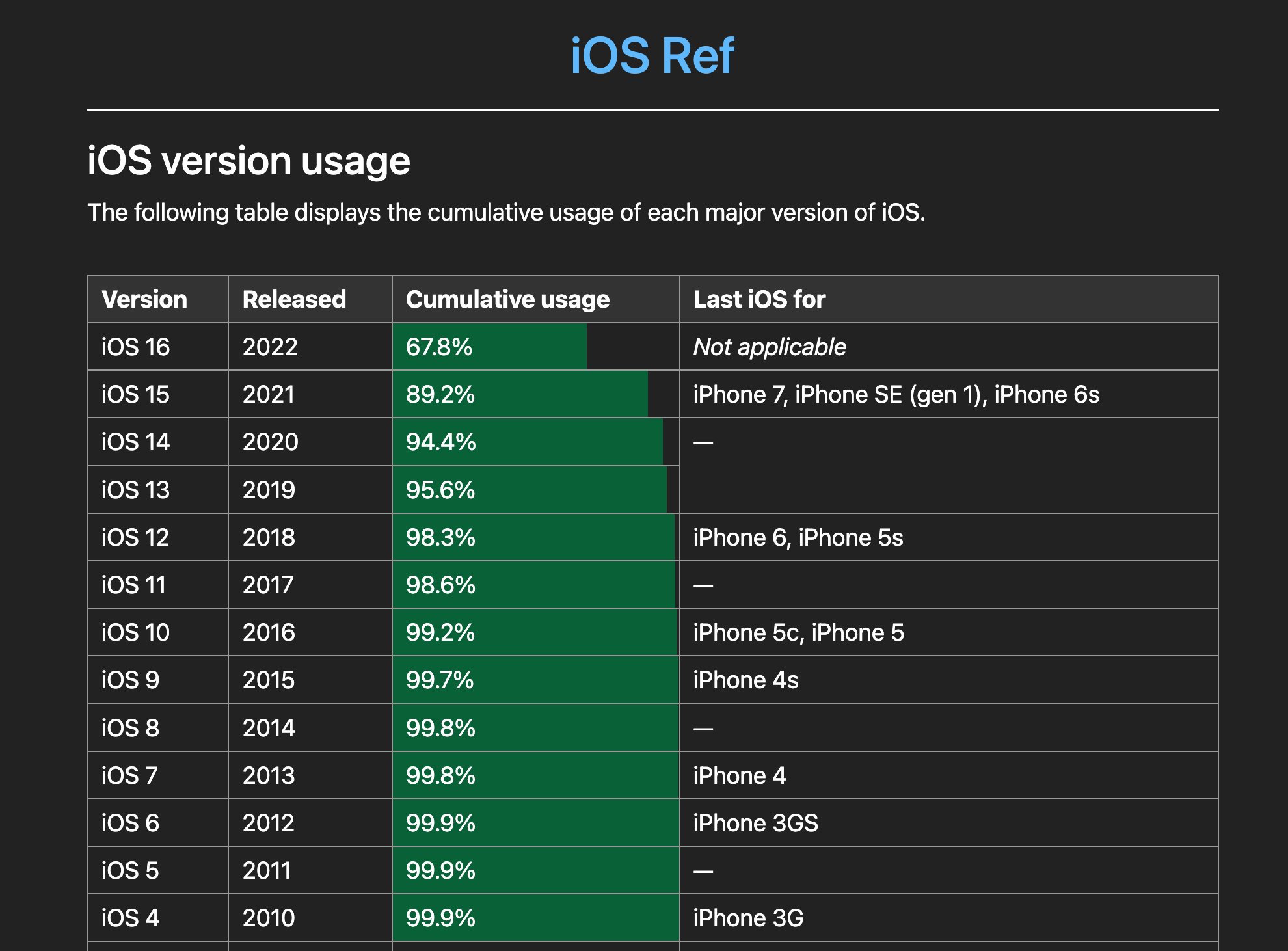Select the Released column header

(x=310, y=299)
